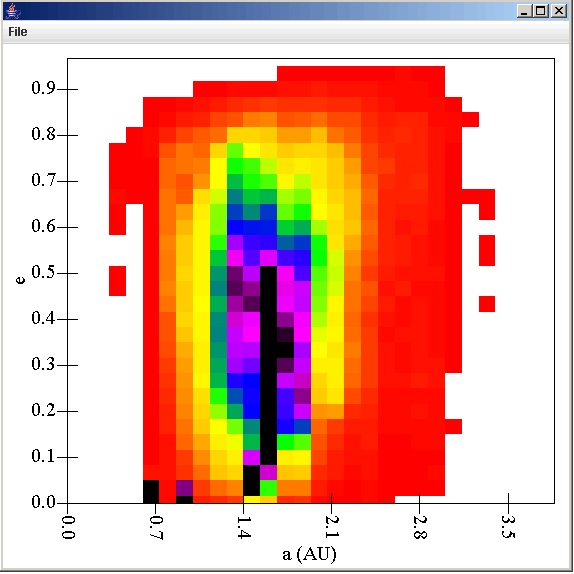Select the 'a (AU)' x-axis label
The width and height of the screenshot is (574, 574).
pyautogui.click(x=309, y=554)
